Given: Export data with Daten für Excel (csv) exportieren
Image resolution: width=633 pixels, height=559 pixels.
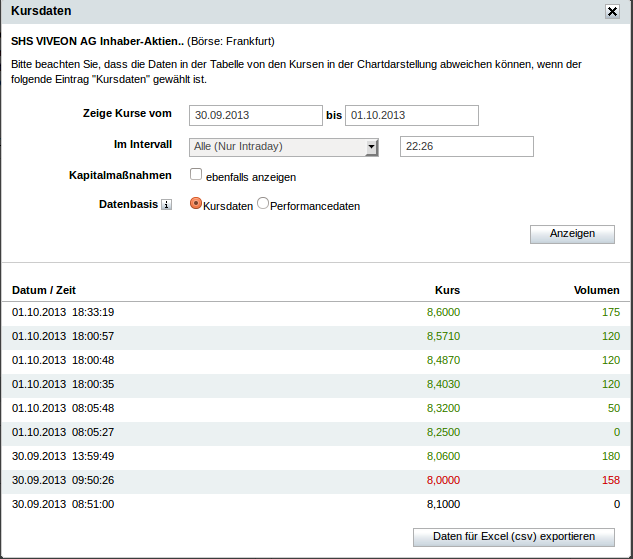Looking at the screenshot, I should point(514,537).
